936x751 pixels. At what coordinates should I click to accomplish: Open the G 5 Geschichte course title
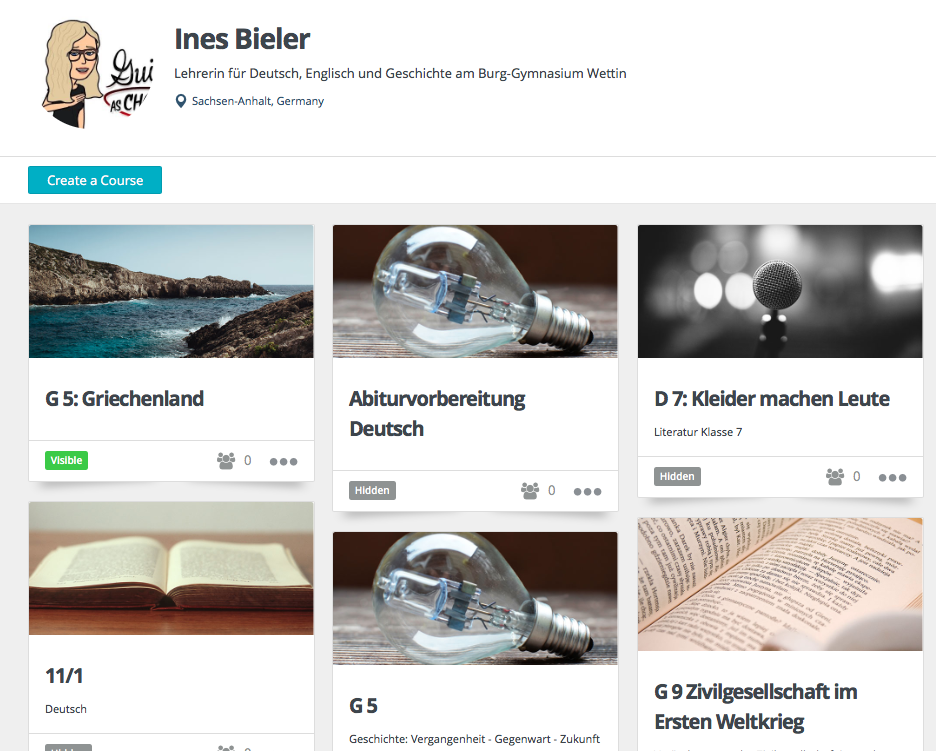pos(363,706)
